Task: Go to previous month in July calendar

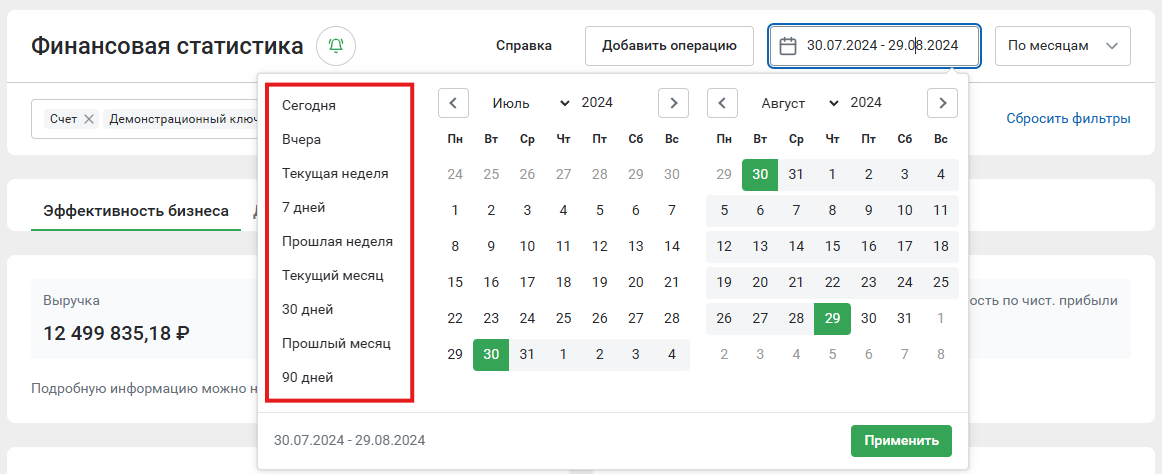Action: [x=453, y=103]
